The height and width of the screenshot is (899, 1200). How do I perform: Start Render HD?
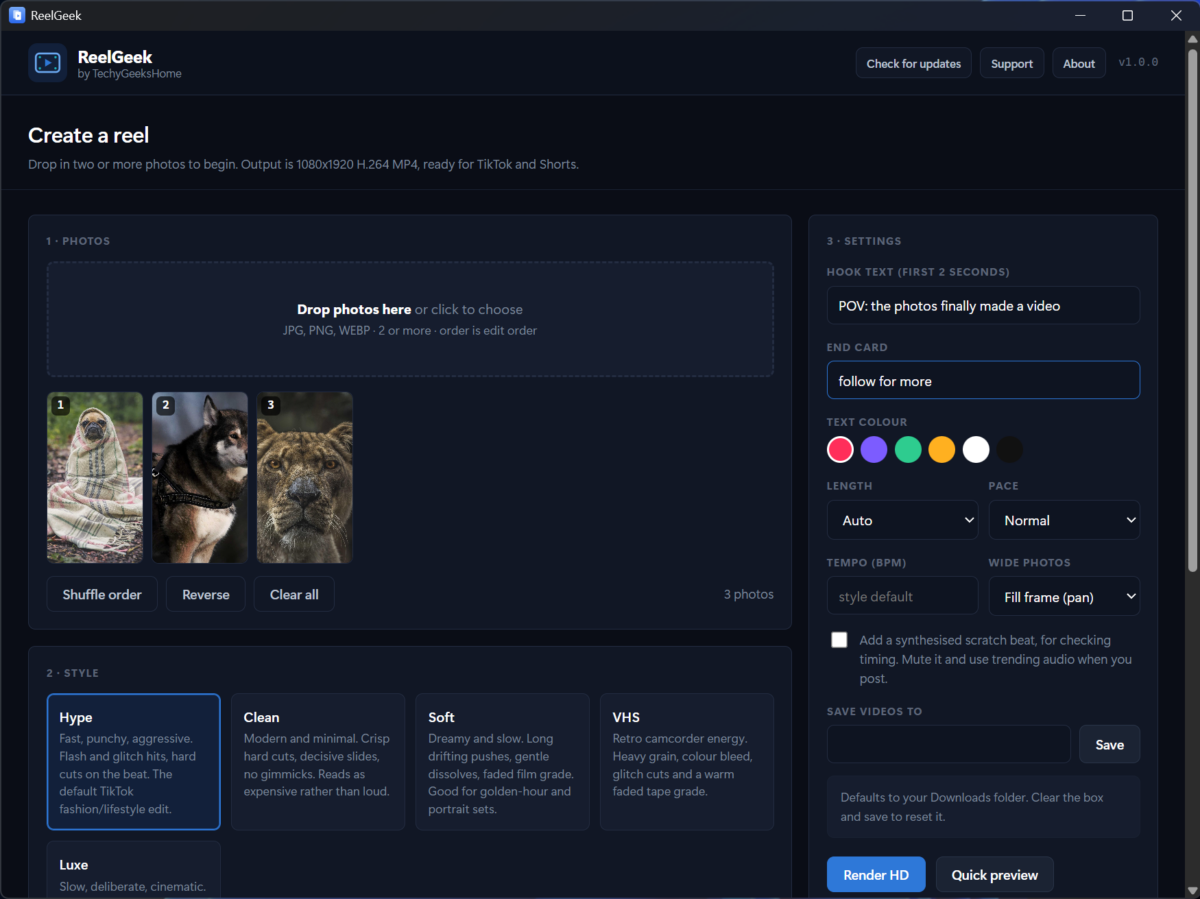876,875
